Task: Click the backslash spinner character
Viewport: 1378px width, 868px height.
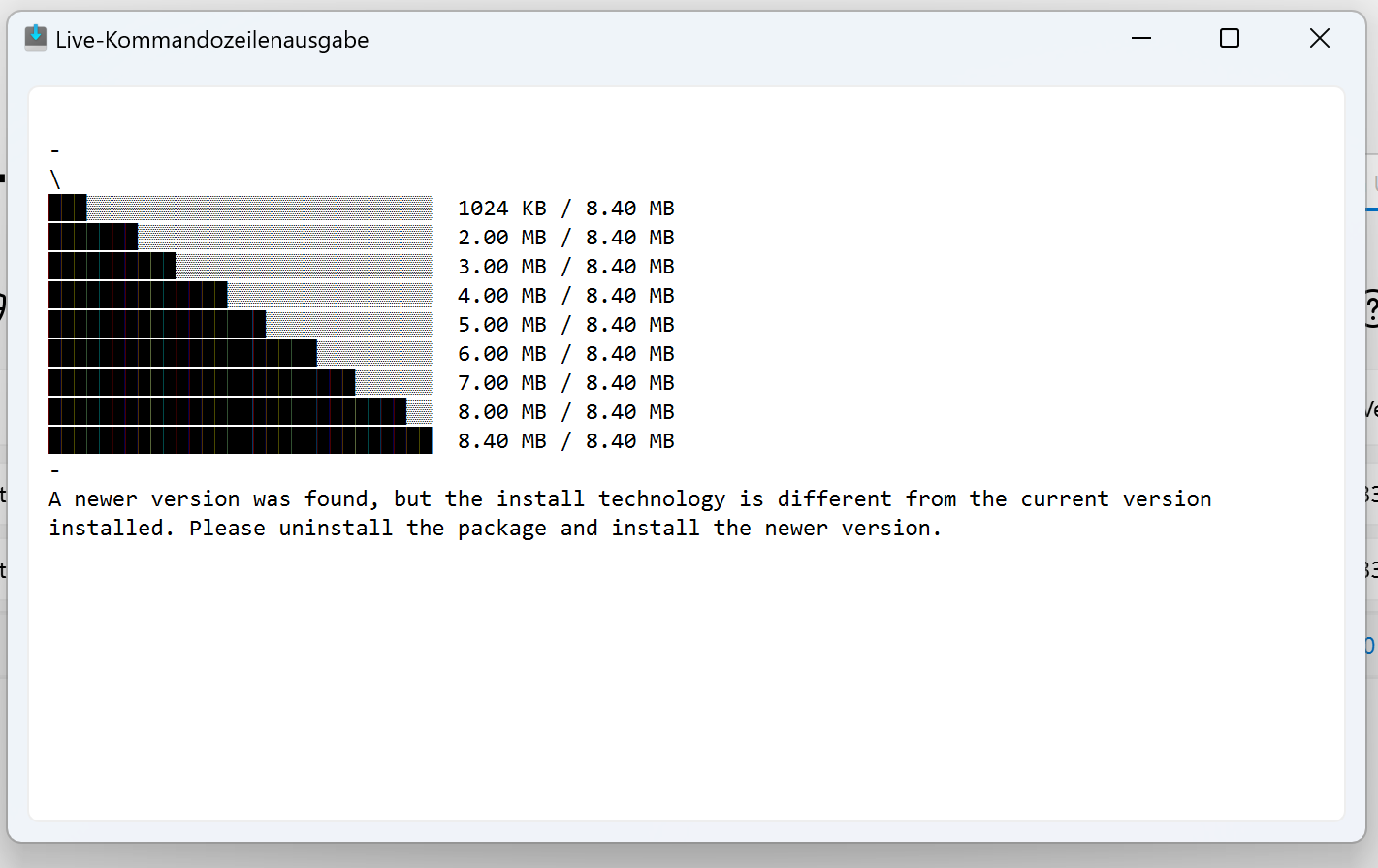Action: tap(55, 179)
